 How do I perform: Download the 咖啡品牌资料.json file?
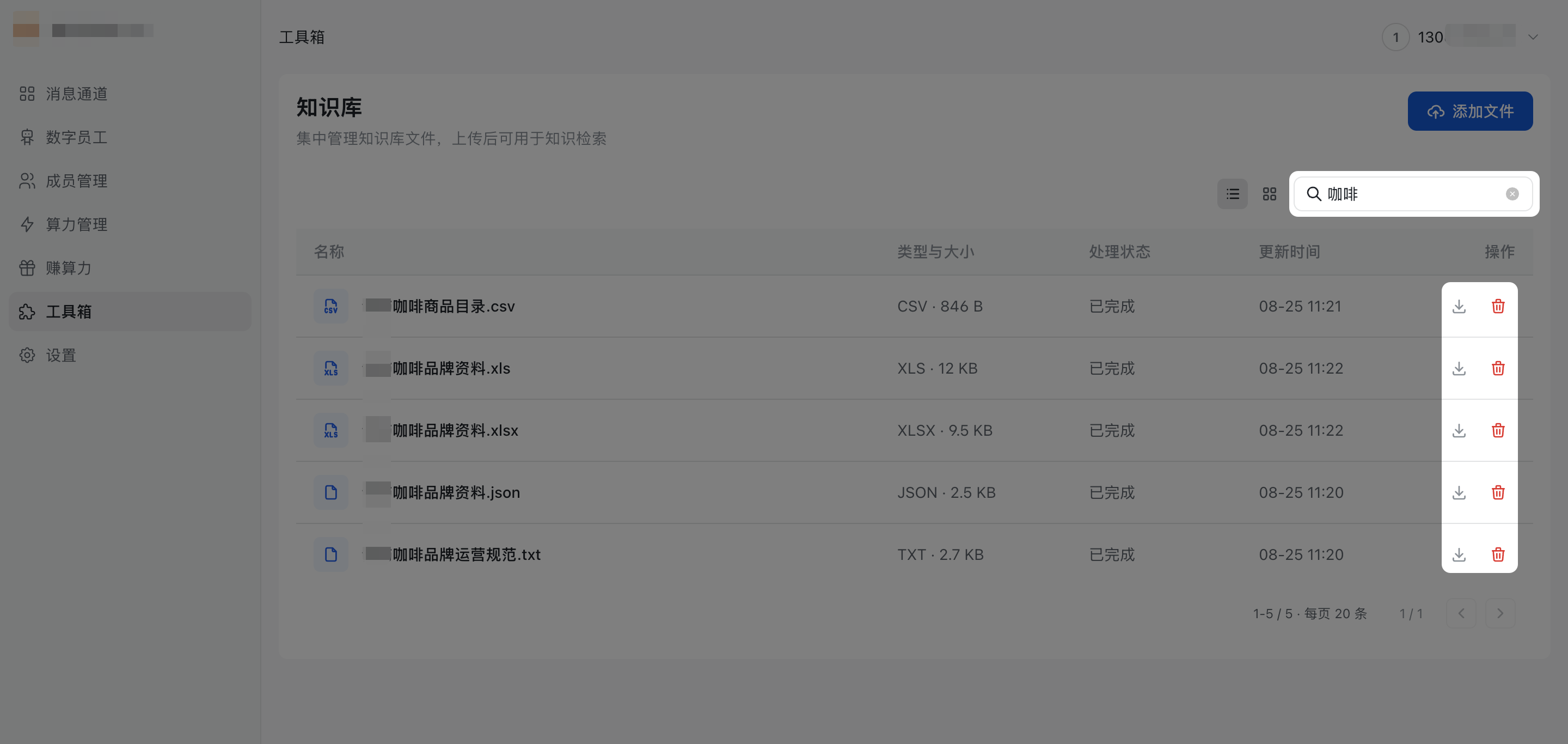(1459, 492)
